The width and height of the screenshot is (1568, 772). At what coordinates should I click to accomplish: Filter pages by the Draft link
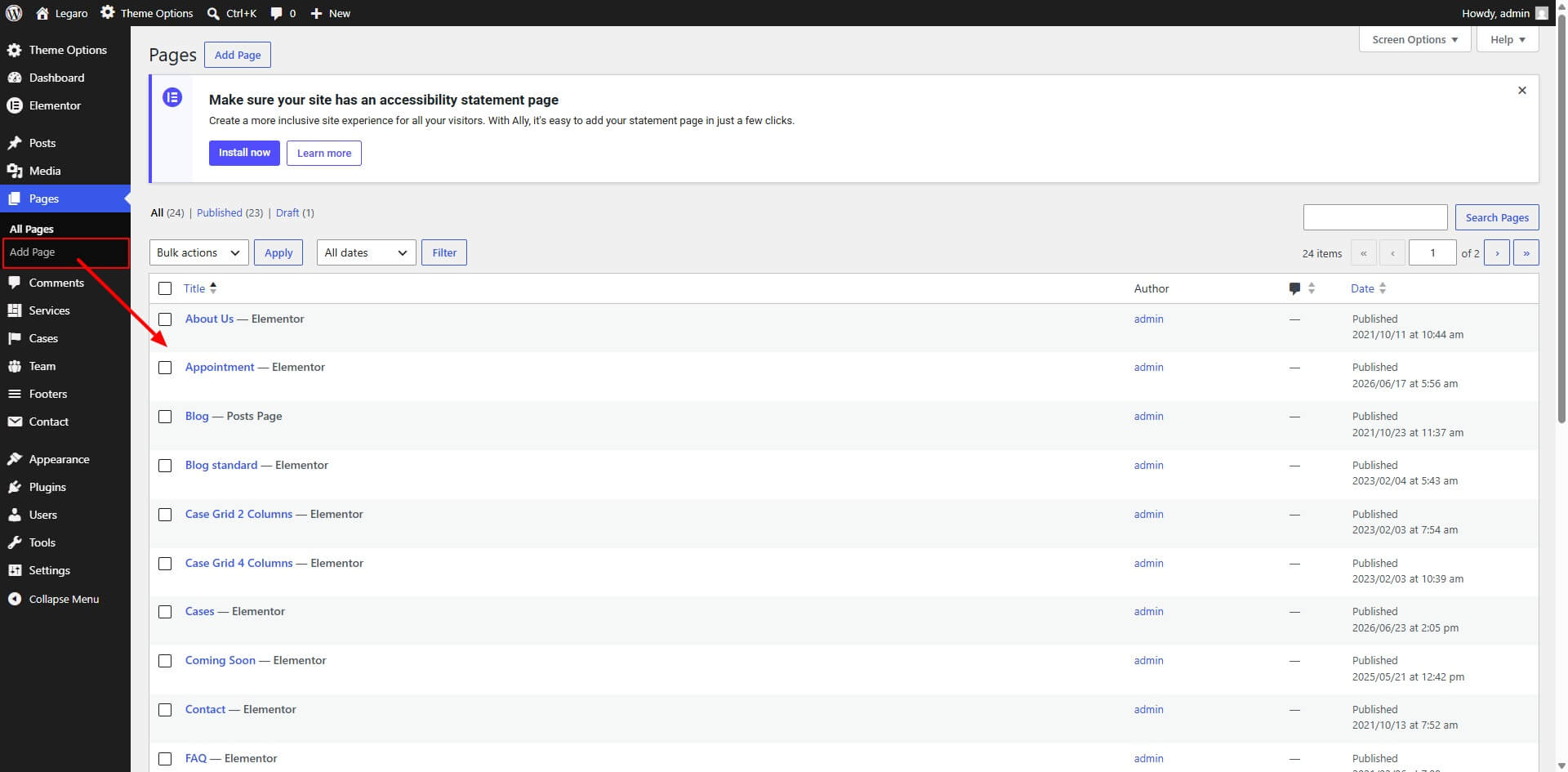(287, 212)
